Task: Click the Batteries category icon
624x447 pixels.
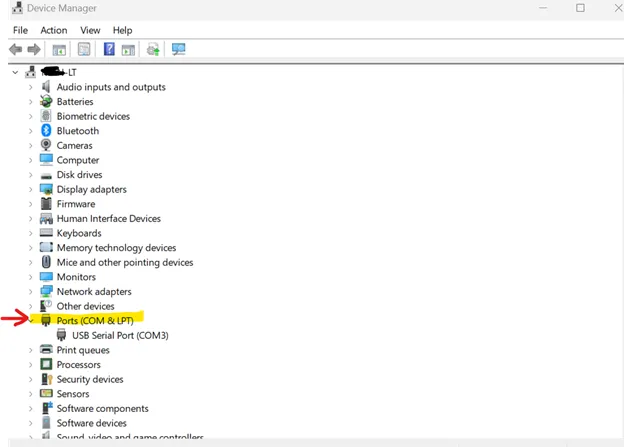Action: pos(46,102)
